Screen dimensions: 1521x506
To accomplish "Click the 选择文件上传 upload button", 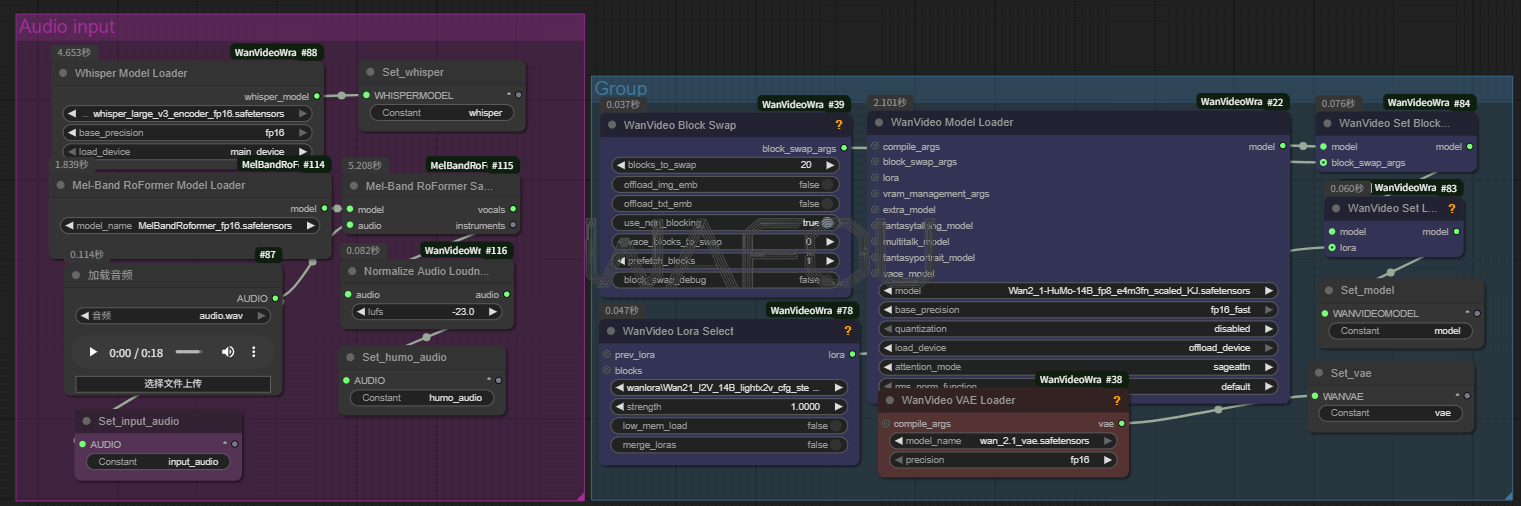I will pyautogui.click(x=174, y=384).
